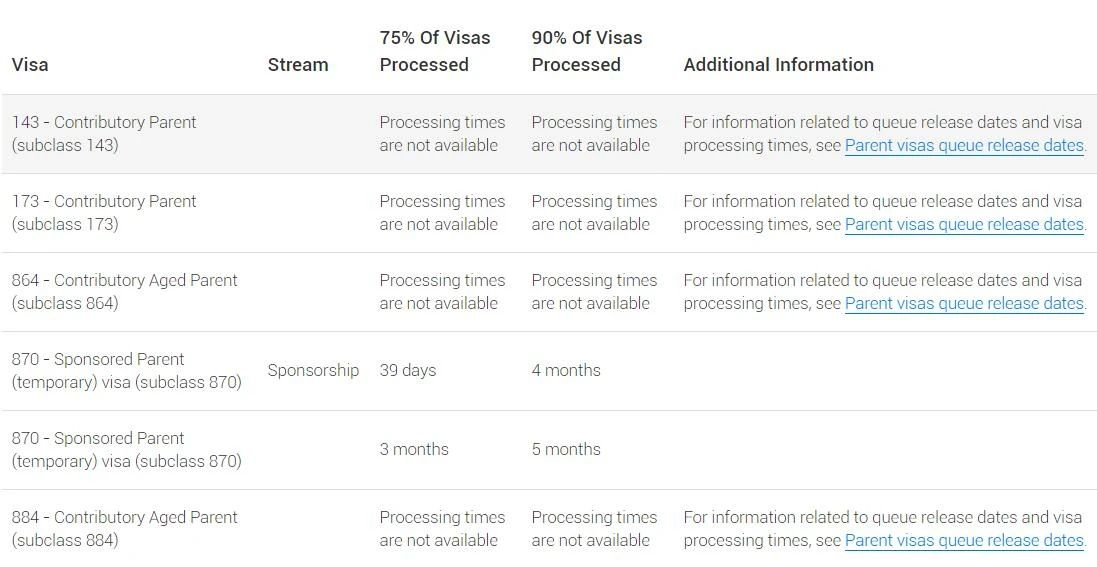1097x567 pixels.
Task: Click the Additional Information column header
Action: tap(778, 65)
